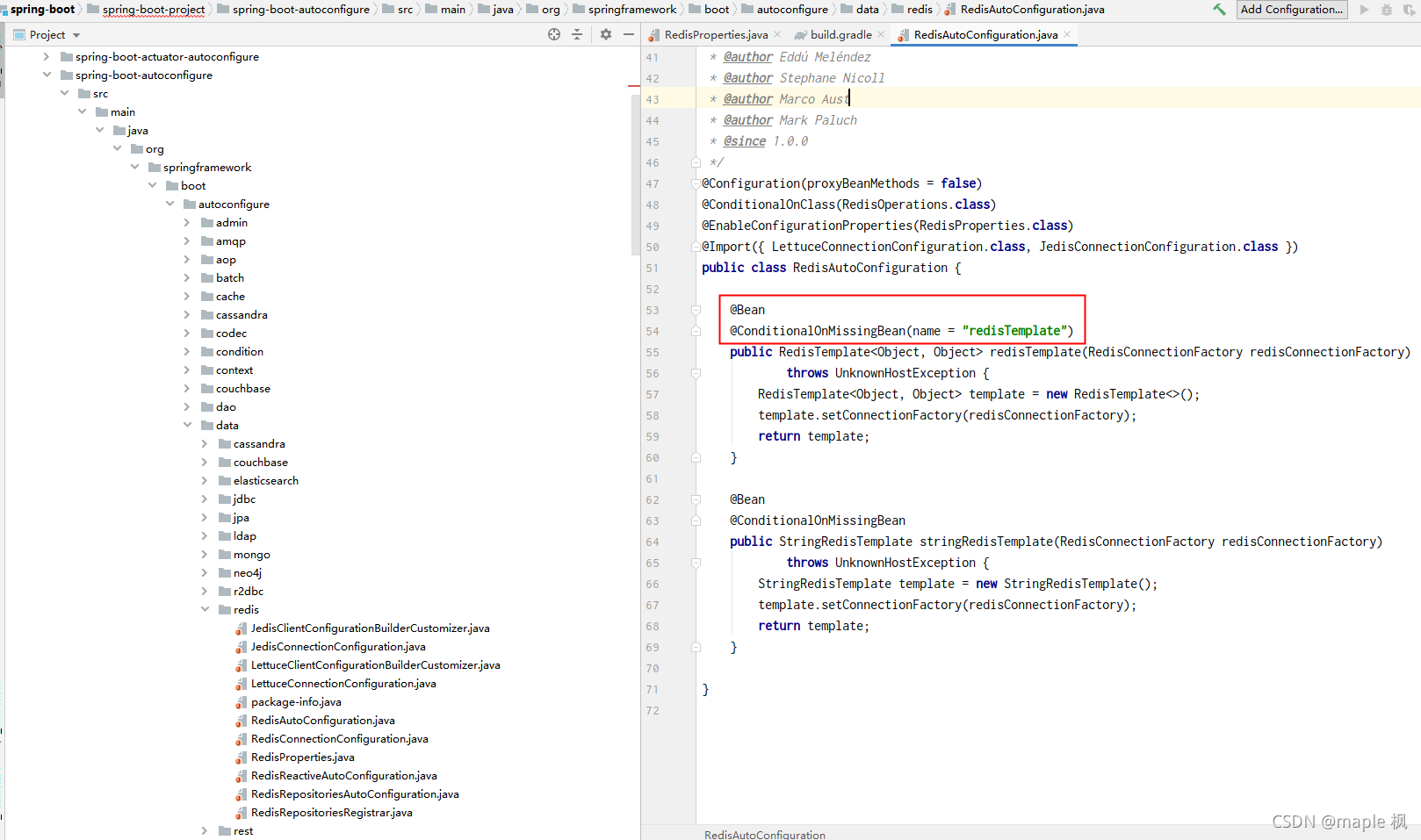
Task: Click the Add Configuration button
Action: click(x=1291, y=10)
